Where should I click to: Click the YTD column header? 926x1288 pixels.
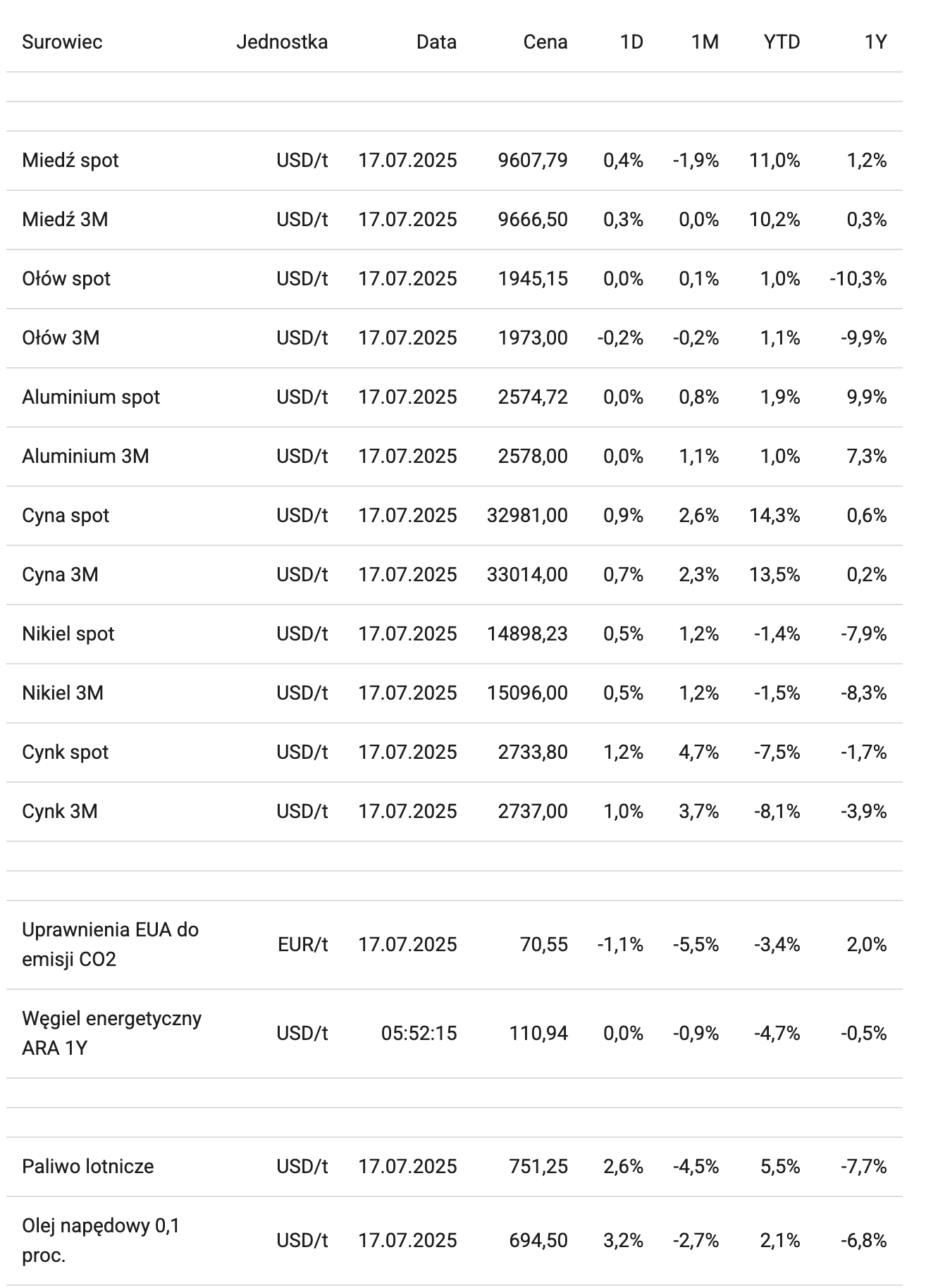[x=782, y=42]
